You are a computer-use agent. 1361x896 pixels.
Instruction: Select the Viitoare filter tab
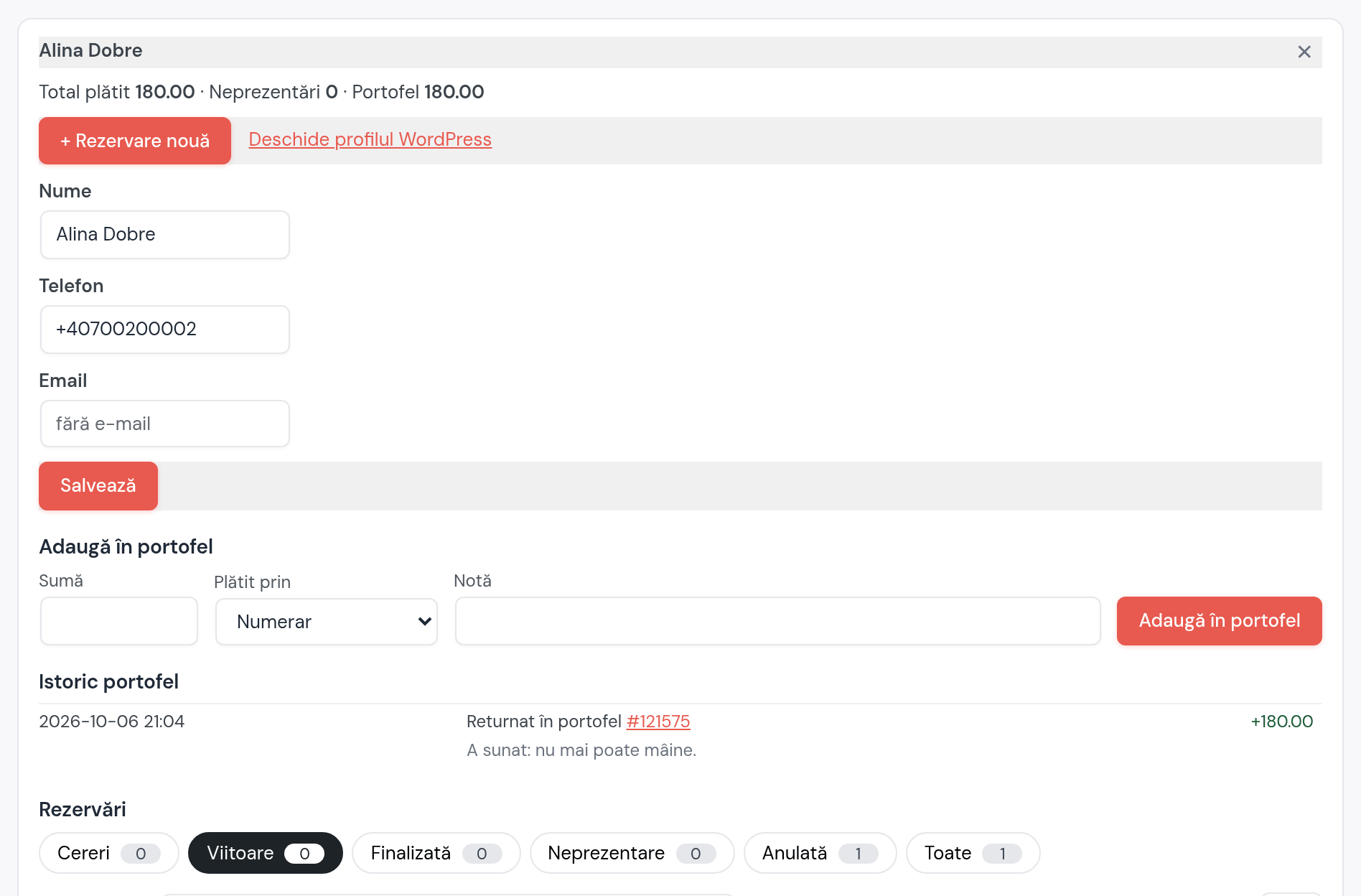coord(266,853)
